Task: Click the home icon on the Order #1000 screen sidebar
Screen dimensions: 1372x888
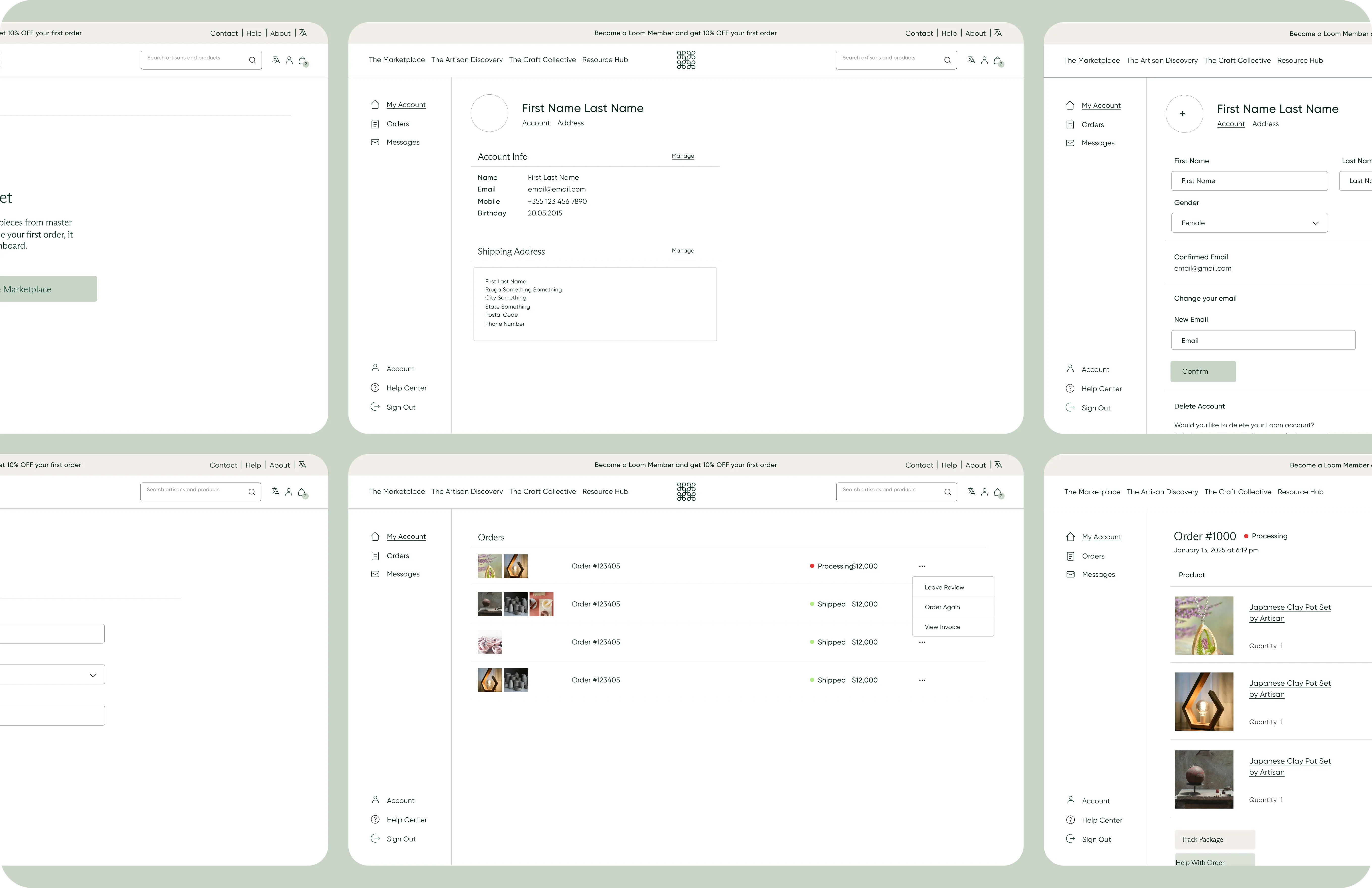Action: click(x=1071, y=537)
